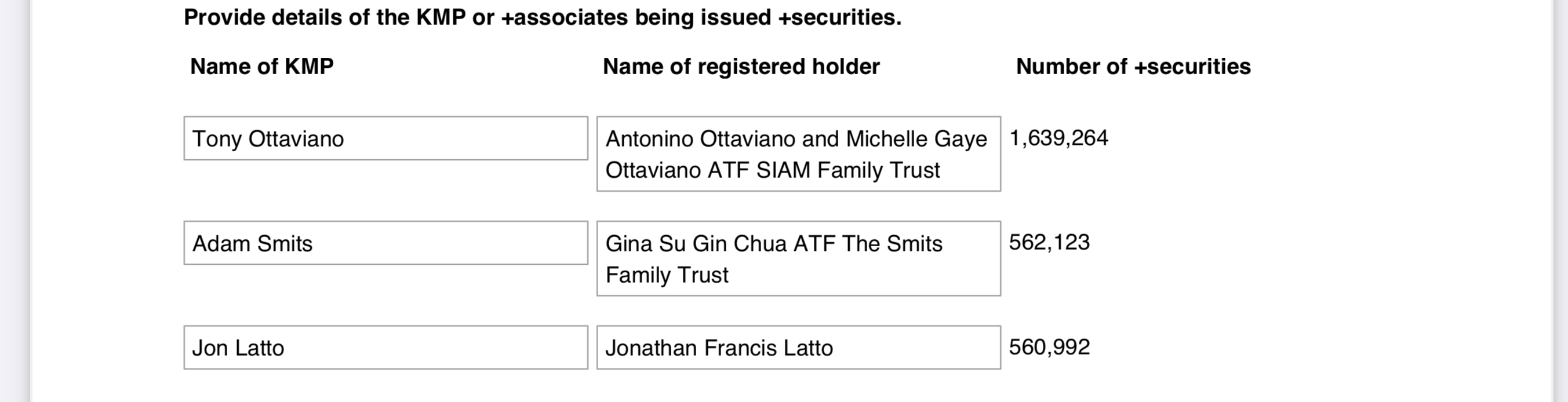Click the 560,992 securities number
The height and width of the screenshot is (402, 1568).
[1049, 348]
